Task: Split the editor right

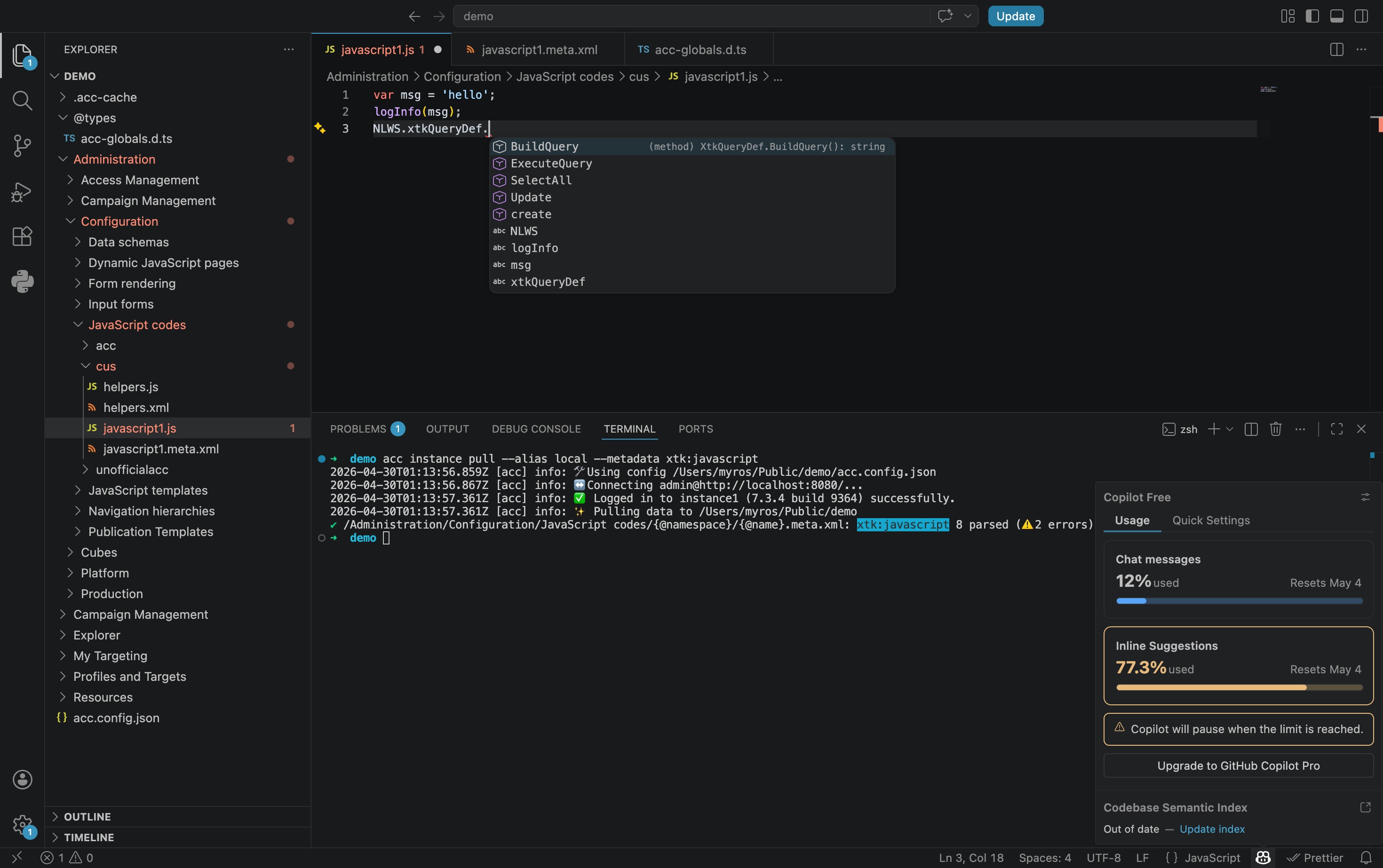Action: pyautogui.click(x=1336, y=49)
